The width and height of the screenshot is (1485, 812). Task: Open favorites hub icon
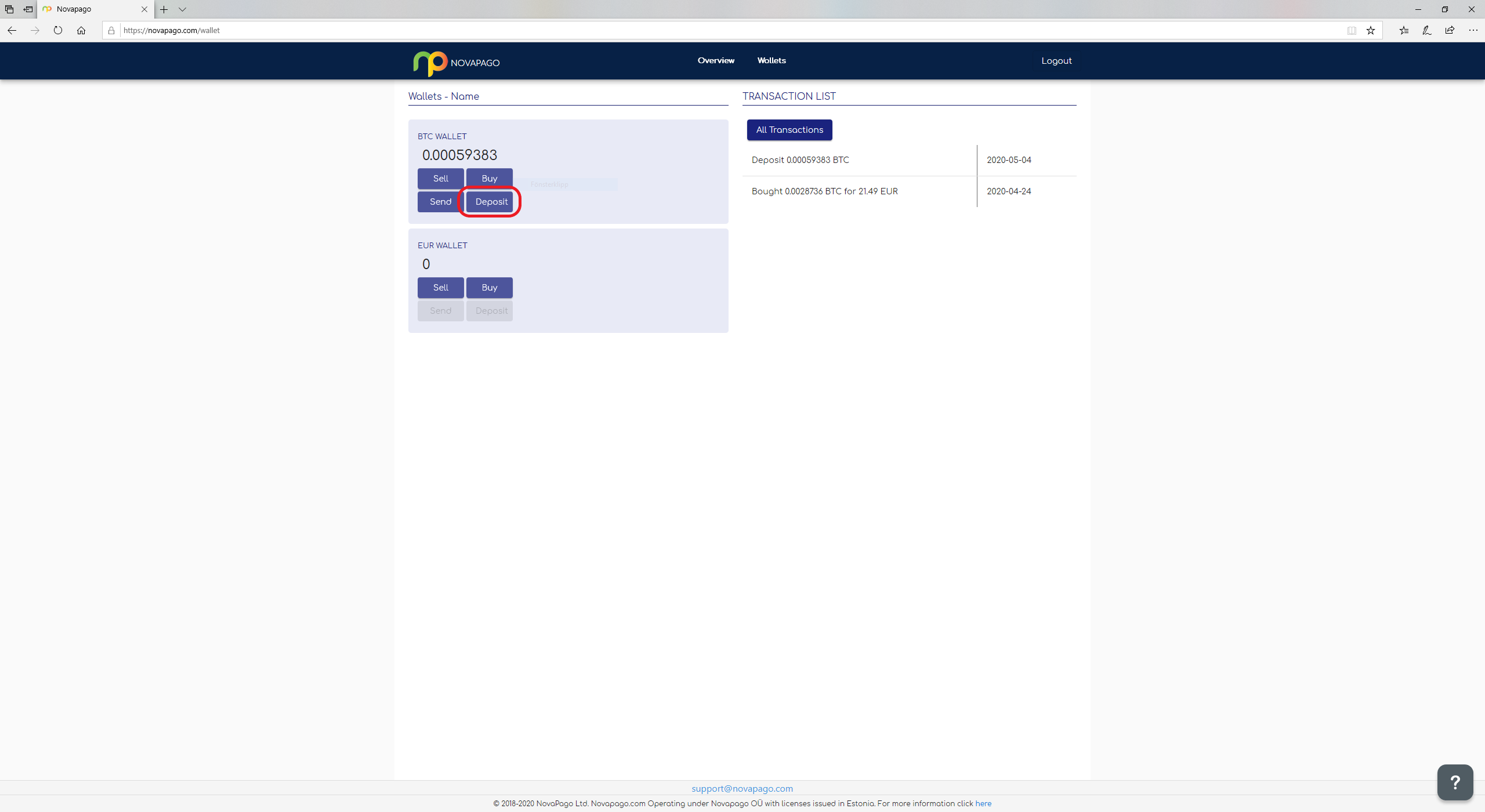tap(1404, 30)
